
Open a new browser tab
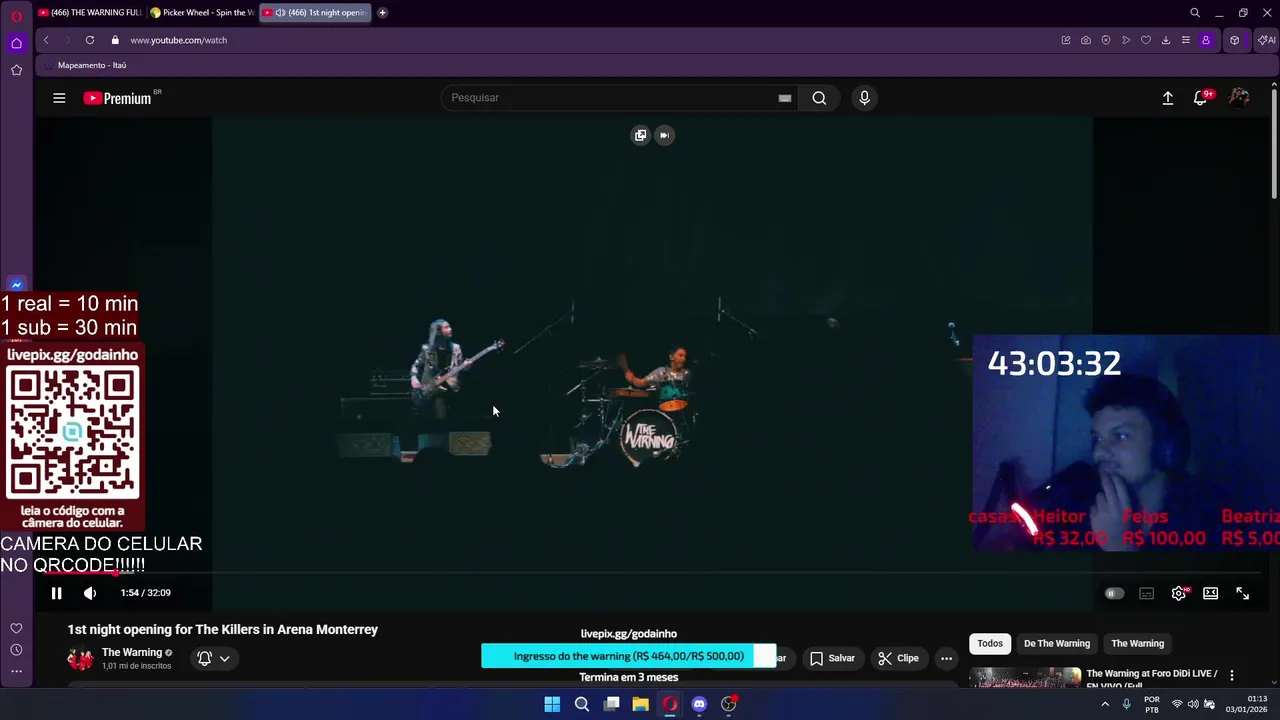[x=382, y=13]
